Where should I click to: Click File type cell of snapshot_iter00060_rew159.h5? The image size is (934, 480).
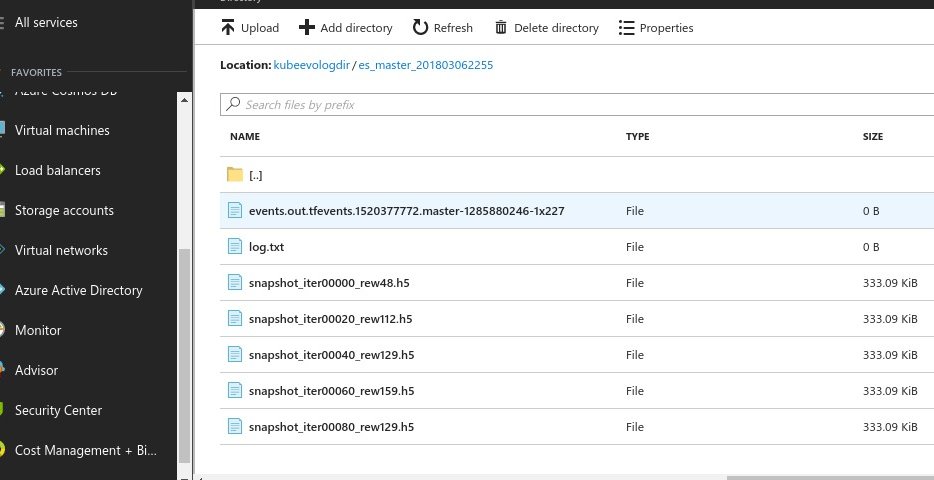click(x=635, y=391)
